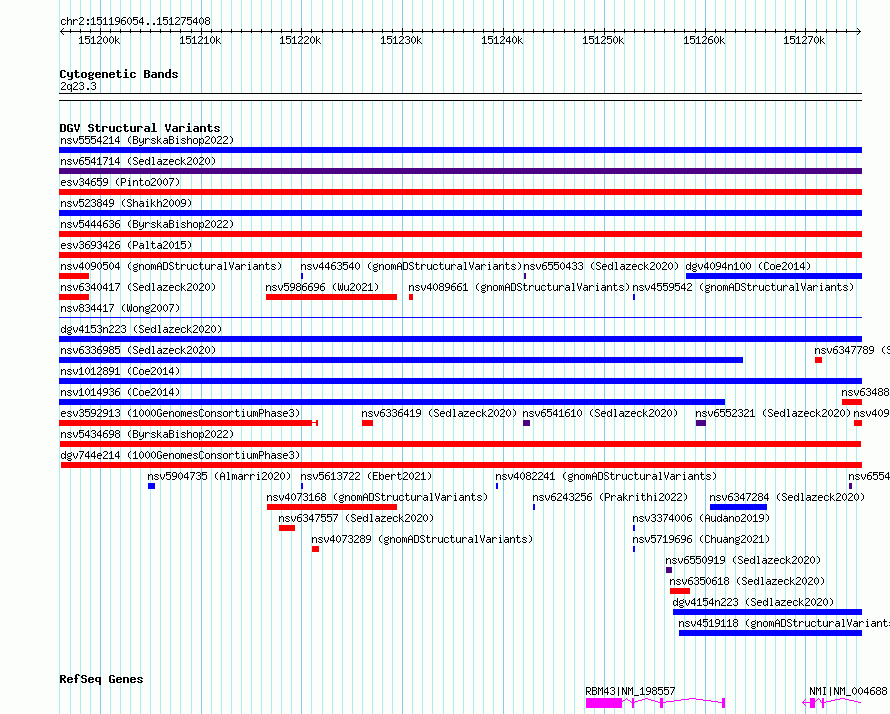The width and height of the screenshot is (890, 714).
Task: Click dgv4094n100 (Coe2014) label
Action: point(748,266)
